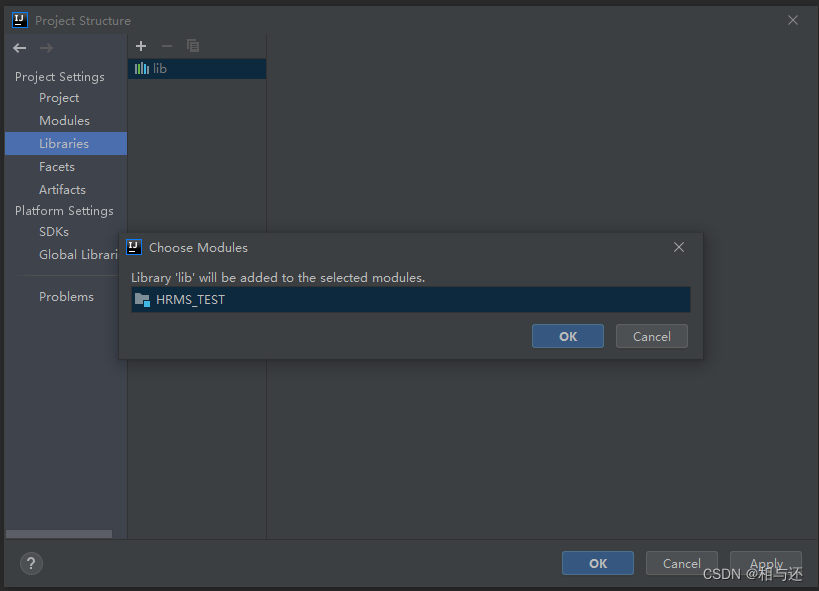The width and height of the screenshot is (819, 591).
Task: Click Apply in Project Structure window
Action: coord(766,563)
